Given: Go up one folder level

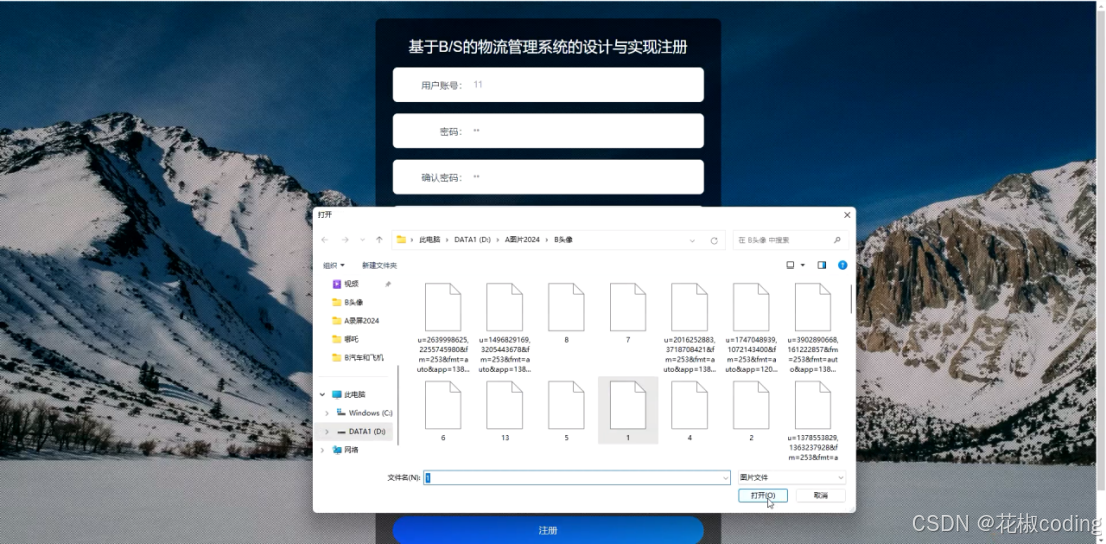Looking at the screenshot, I should [x=379, y=240].
